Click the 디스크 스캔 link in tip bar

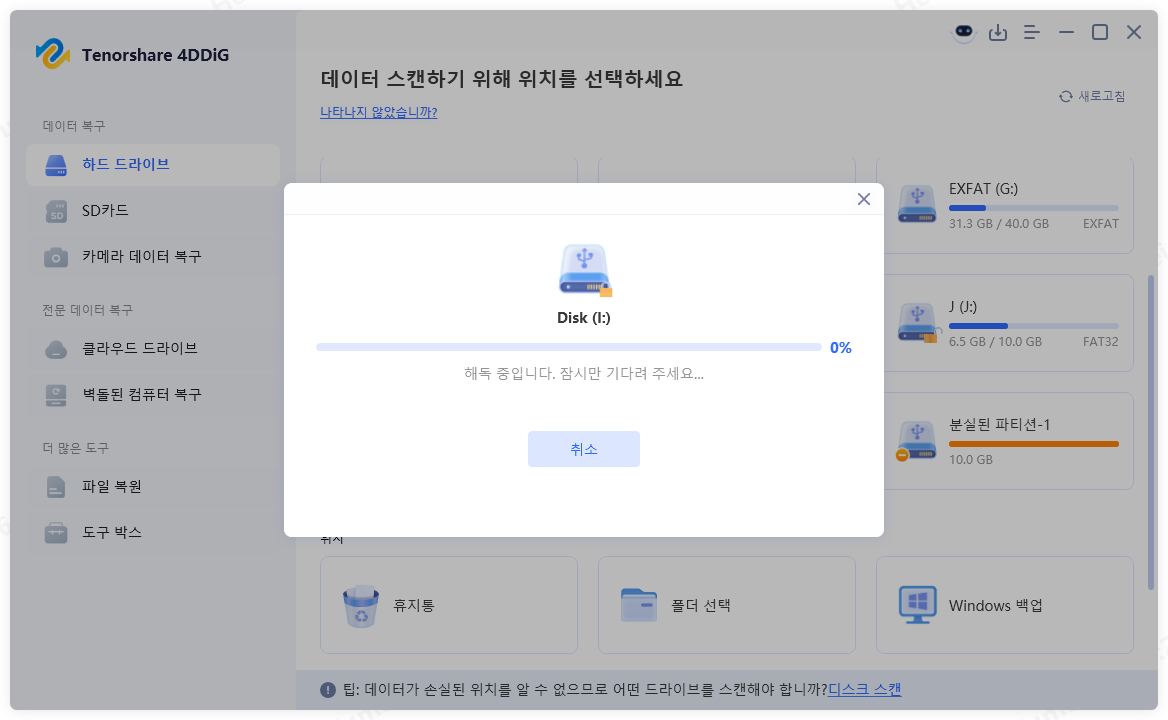pos(864,689)
